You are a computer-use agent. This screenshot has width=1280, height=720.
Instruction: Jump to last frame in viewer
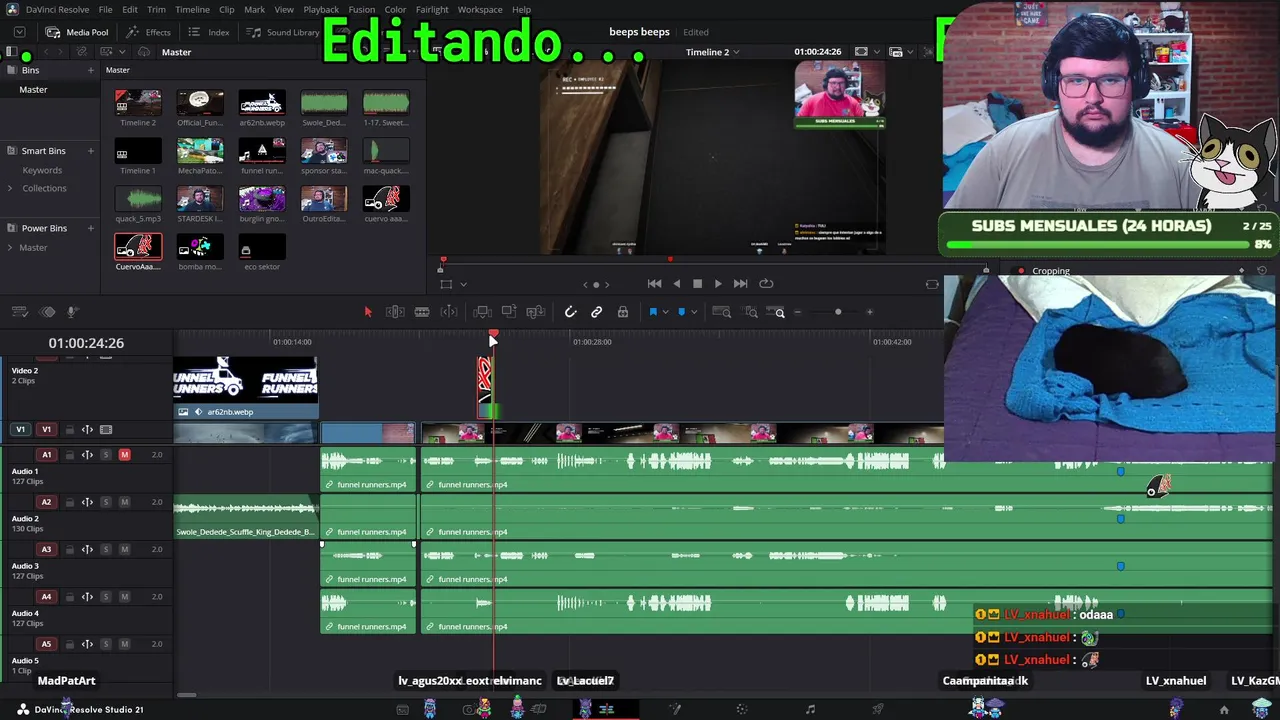[740, 284]
